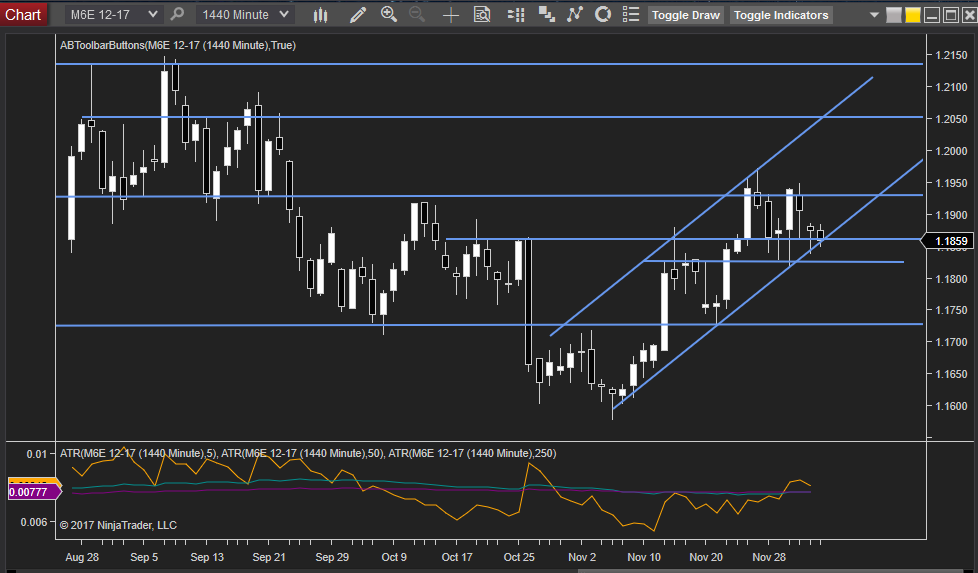The image size is (978, 573).
Task: Click the 1.1859 current price marker
Action: 947,241
